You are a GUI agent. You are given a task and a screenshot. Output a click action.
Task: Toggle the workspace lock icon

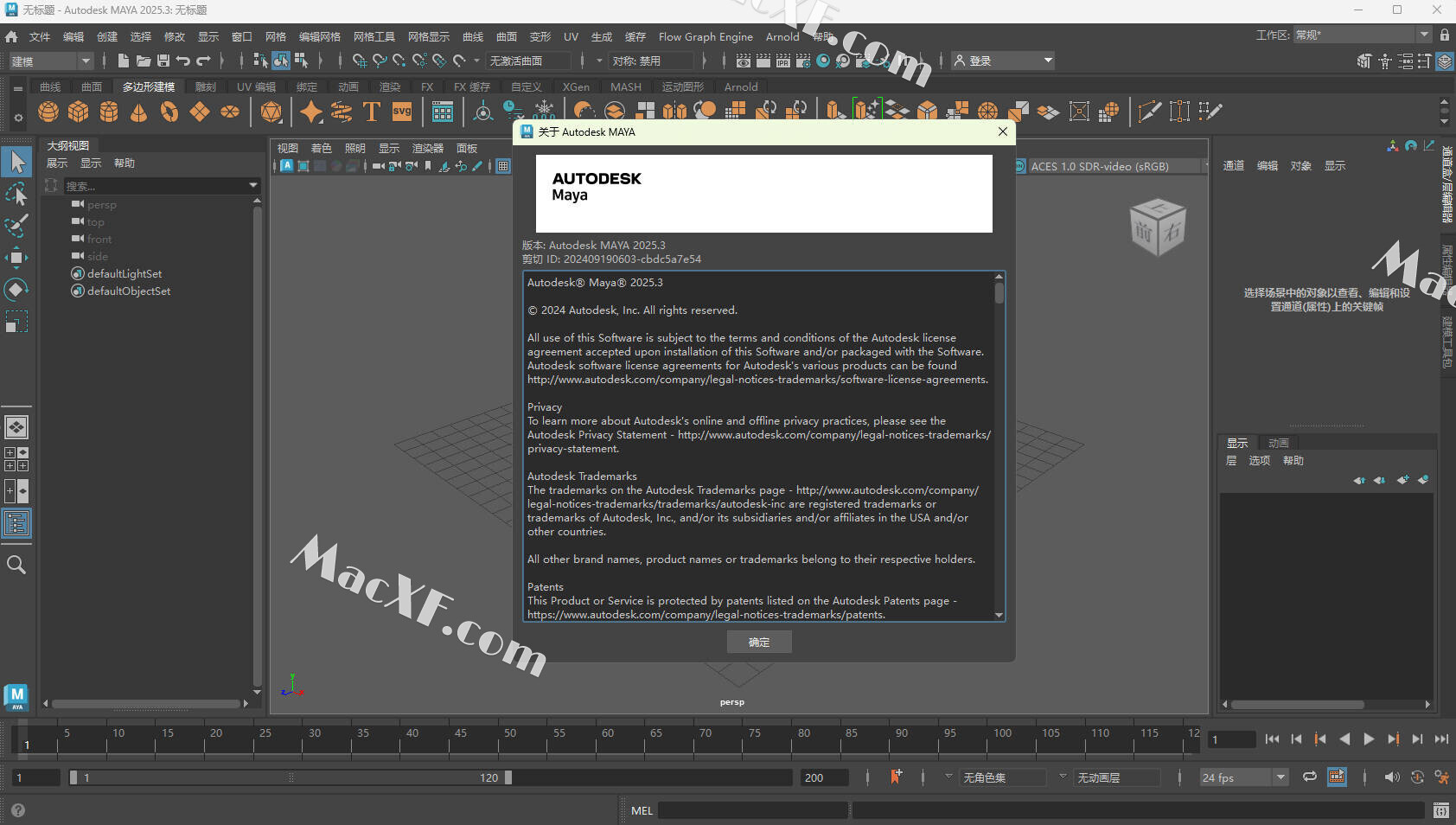(1445, 35)
